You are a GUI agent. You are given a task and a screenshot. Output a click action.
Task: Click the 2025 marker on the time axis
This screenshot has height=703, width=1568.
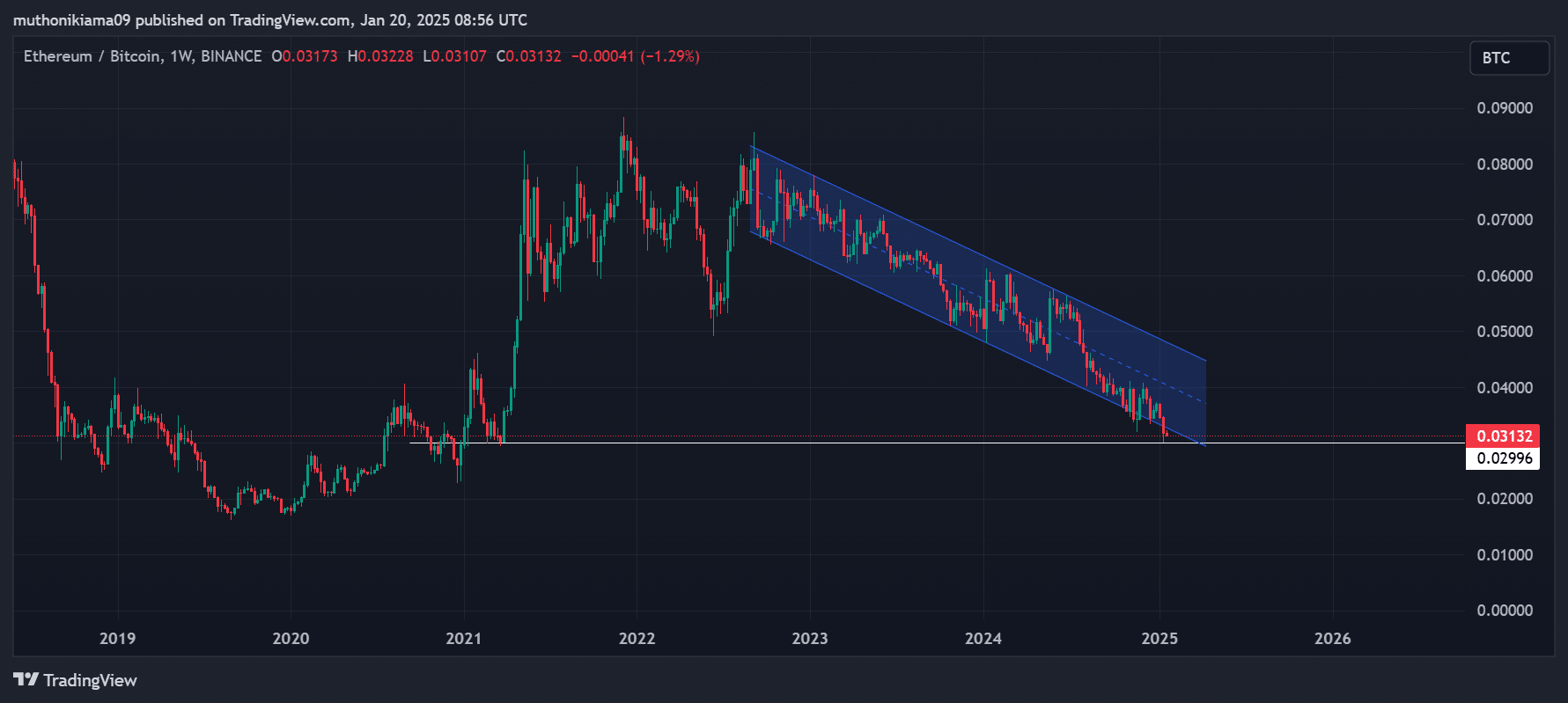[x=1159, y=639]
